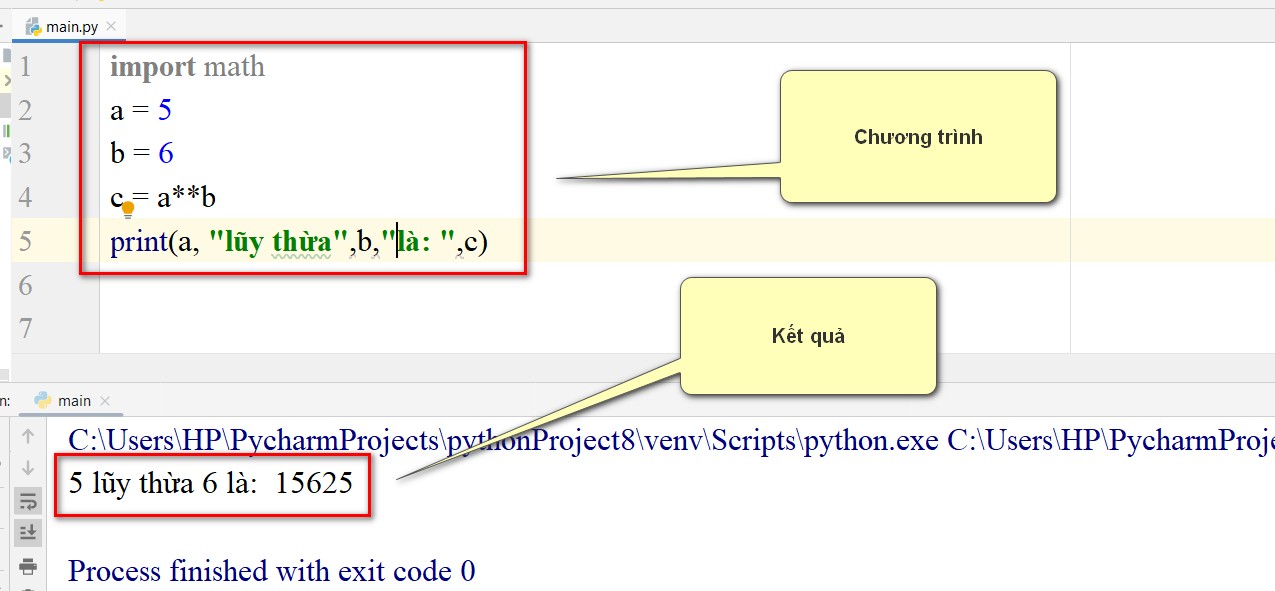
Task: Switch to the main.py editor tab
Action: point(69,26)
